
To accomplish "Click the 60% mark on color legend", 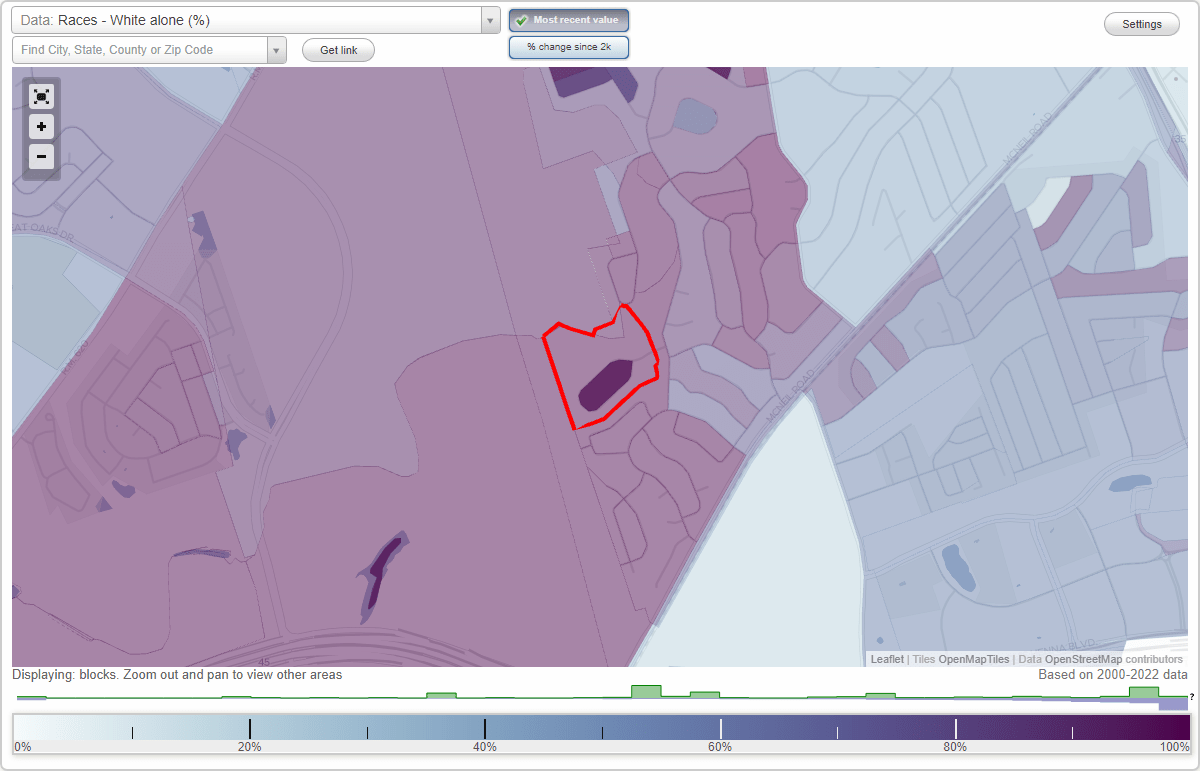I will 720,746.
